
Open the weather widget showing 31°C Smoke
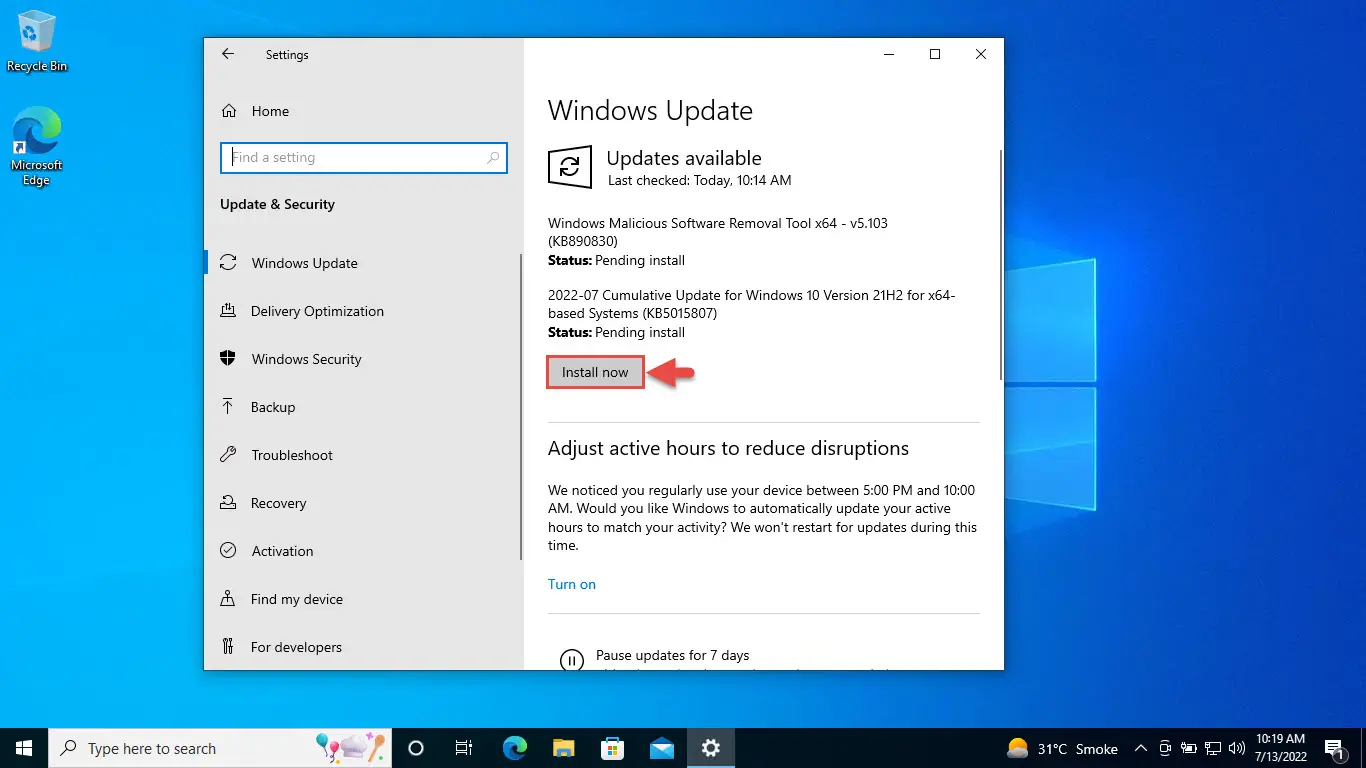1063,748
